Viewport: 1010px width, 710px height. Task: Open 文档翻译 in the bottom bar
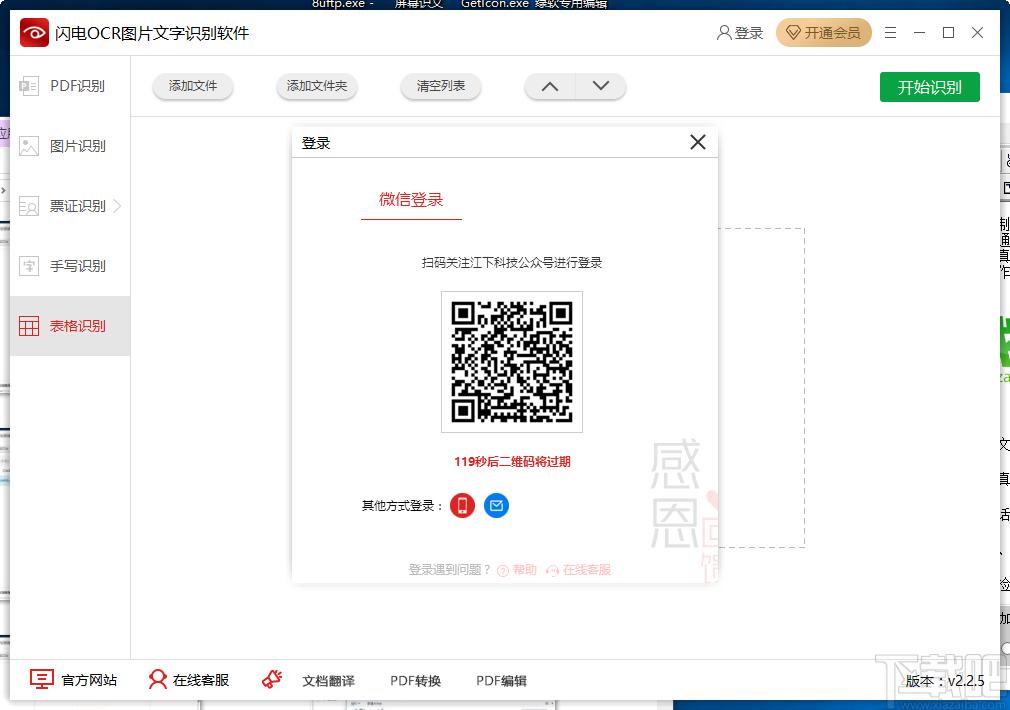[329, 681]
